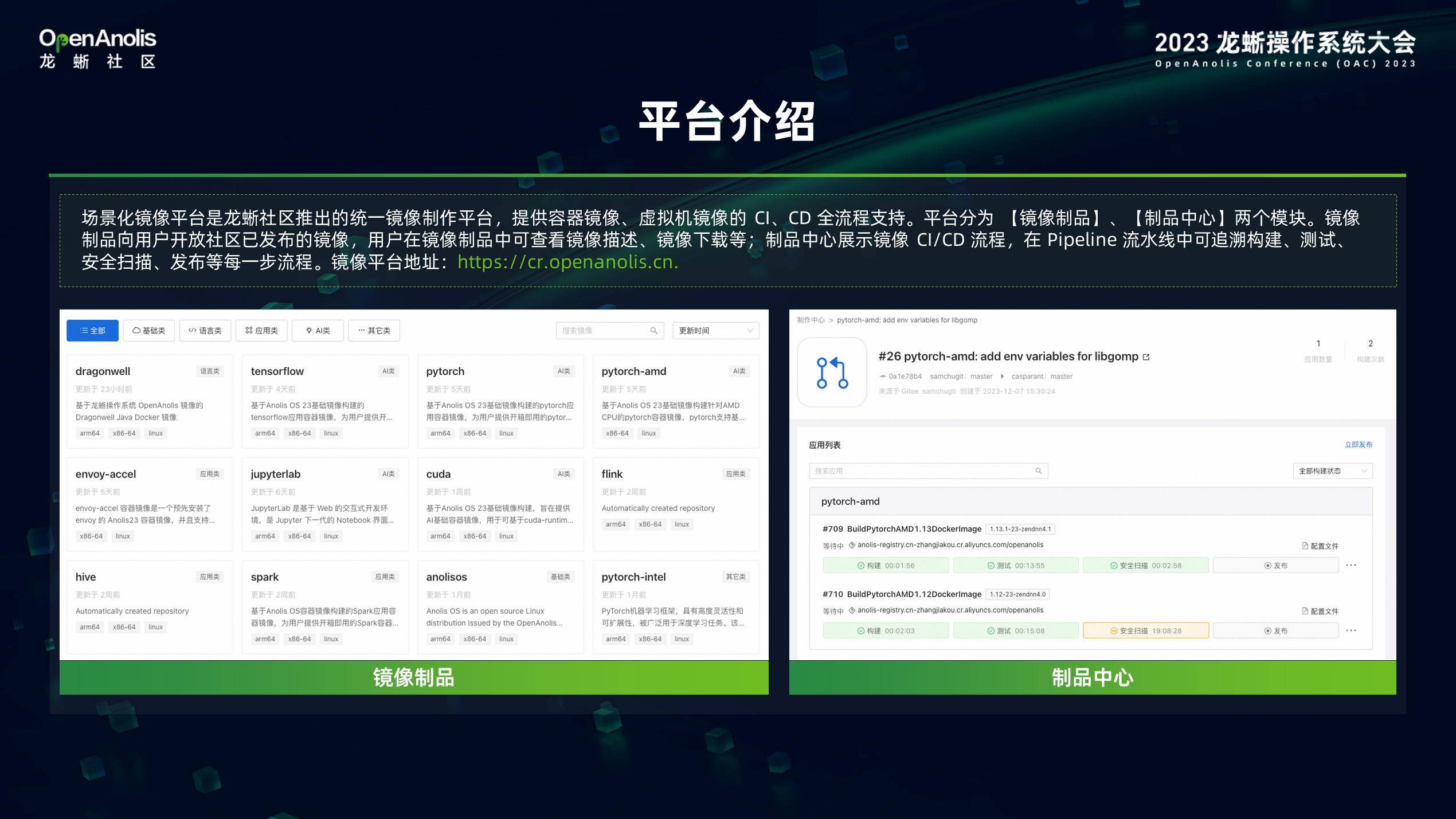The width and height of the screenshot is (1456, 819).
Task: Click the 搜索镜像 search field
Action: click(x=610, y=331)
